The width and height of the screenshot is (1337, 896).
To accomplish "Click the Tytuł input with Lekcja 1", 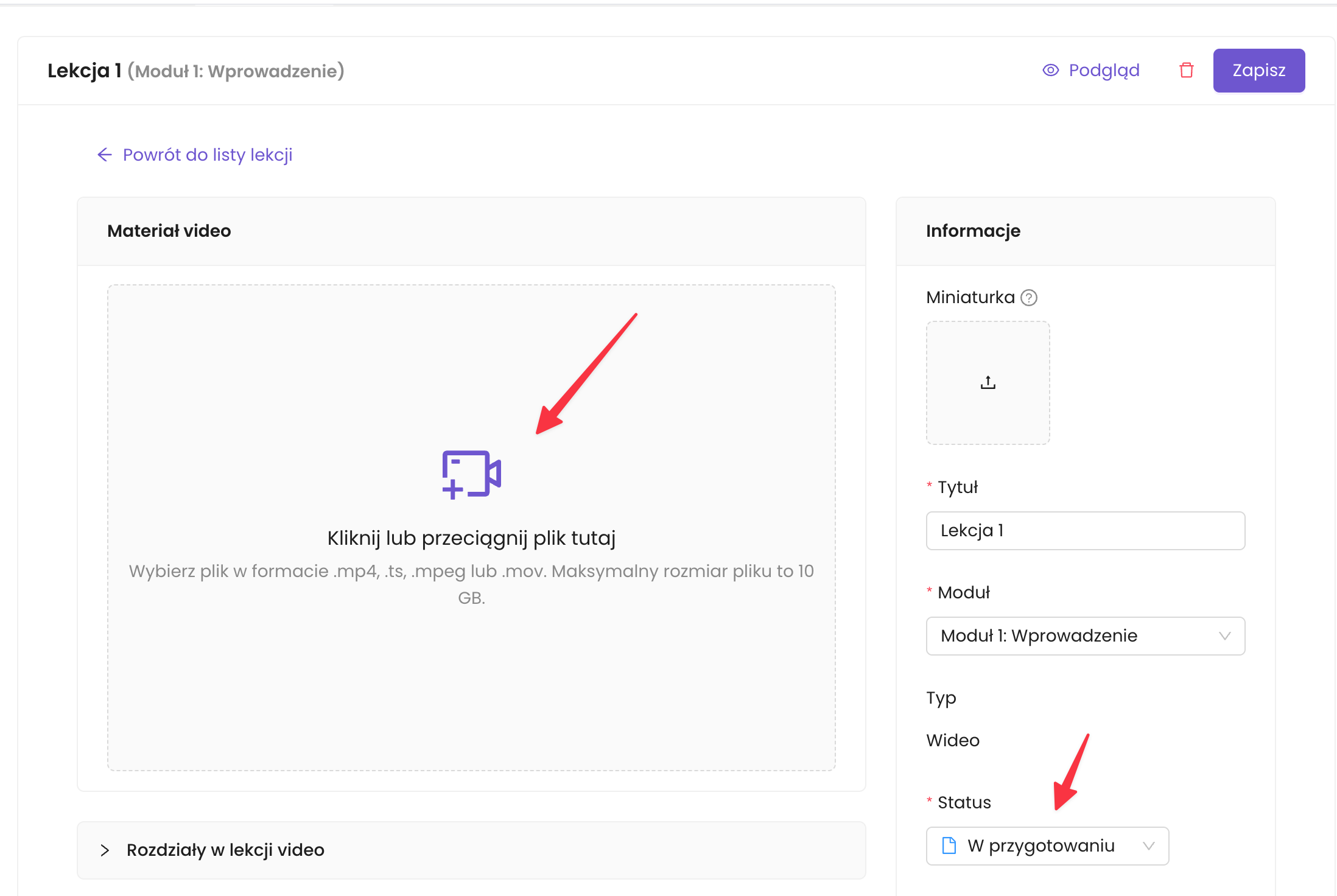I will [1085, 531].
